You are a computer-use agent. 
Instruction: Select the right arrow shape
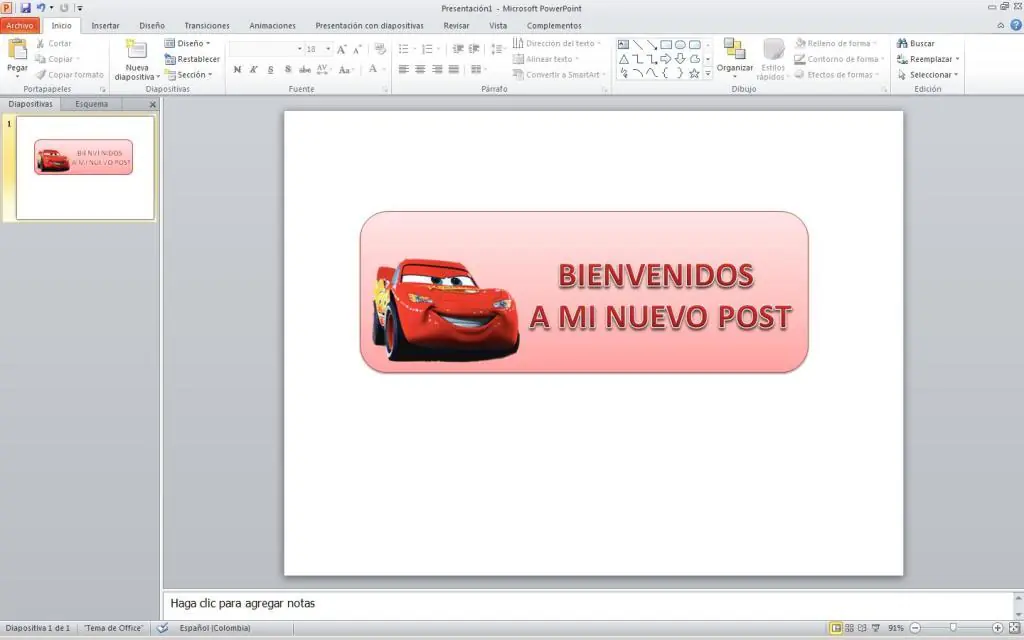666,59
